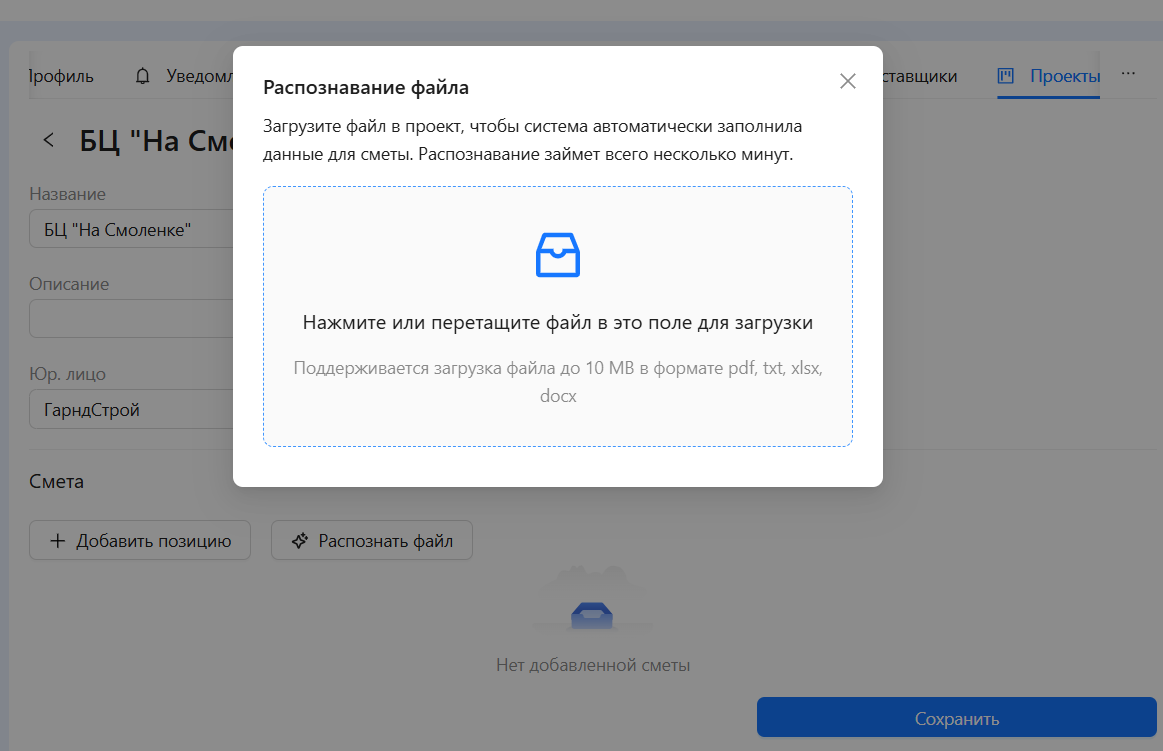Image resolution: width=1163 pixels, height=751 pixels.
Task: Click into the Описание input field
Action: pyautogui.click(x=131, y=319)
